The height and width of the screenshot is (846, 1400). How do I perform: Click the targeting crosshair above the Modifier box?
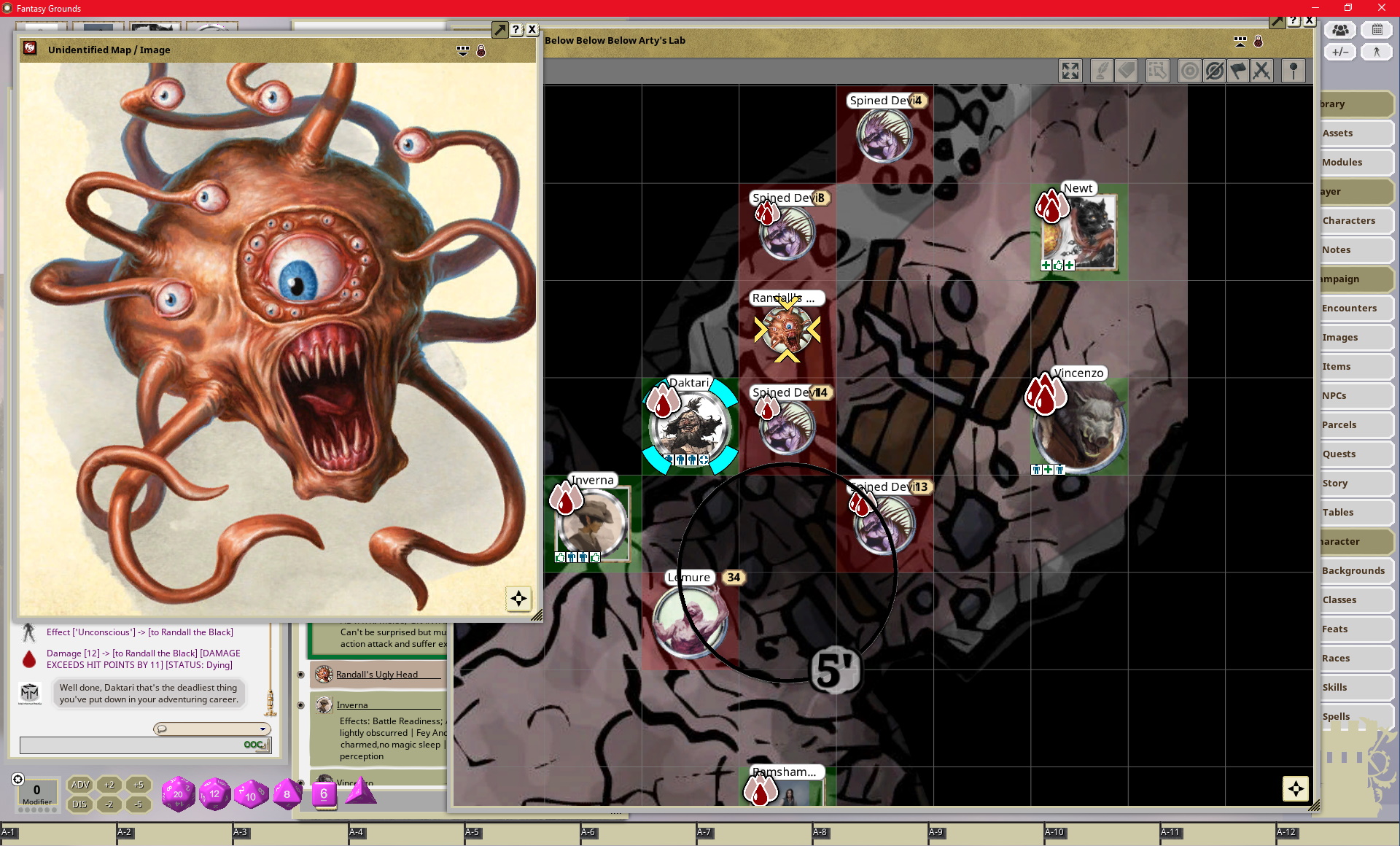[x=18, y=780]
